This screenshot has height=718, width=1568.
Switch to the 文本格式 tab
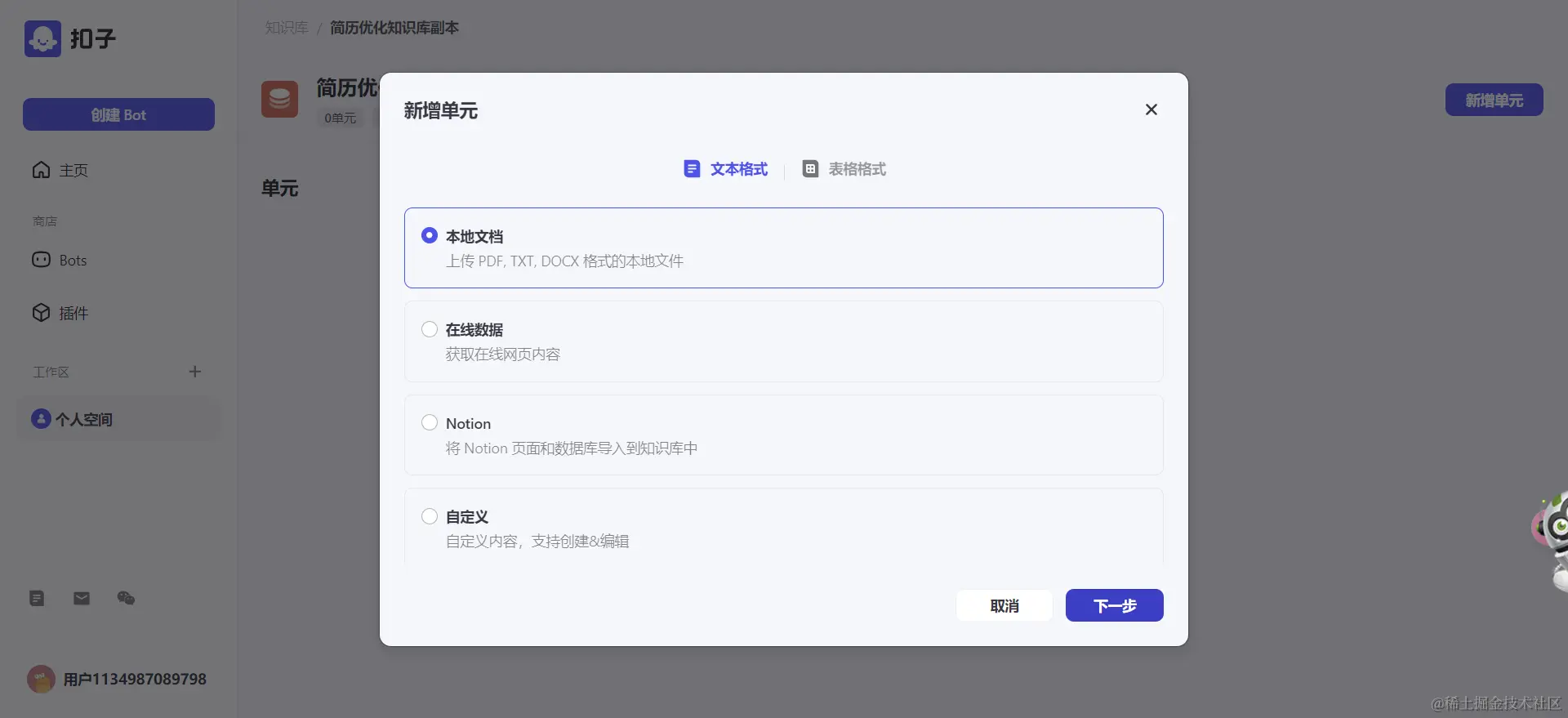[725, 169]
